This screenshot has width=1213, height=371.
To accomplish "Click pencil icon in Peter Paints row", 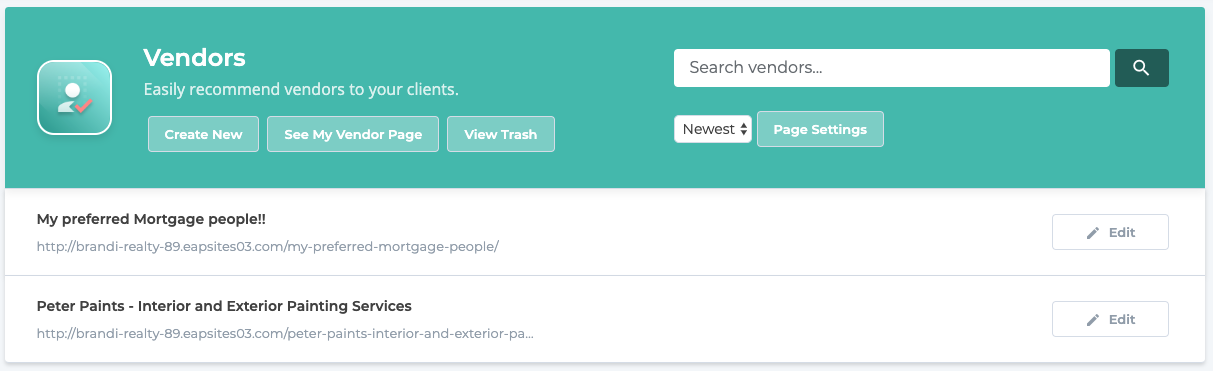I will pyautogui.click(x=1093, y=319).
